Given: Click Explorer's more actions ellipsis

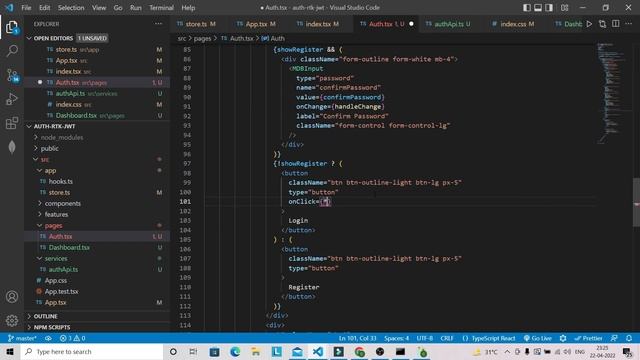Looking at the screenshot, I should coord(158,24).
